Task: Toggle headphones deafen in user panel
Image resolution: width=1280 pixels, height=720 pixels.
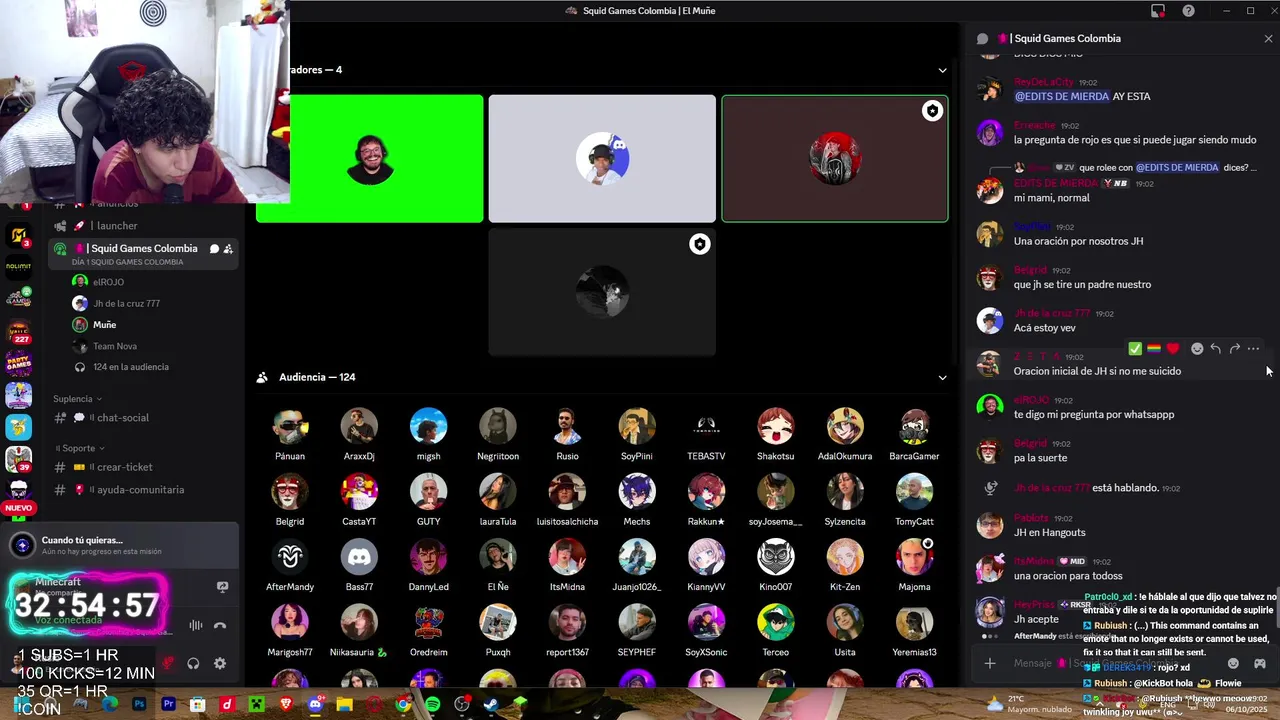Action: click(x=193, y=663)
